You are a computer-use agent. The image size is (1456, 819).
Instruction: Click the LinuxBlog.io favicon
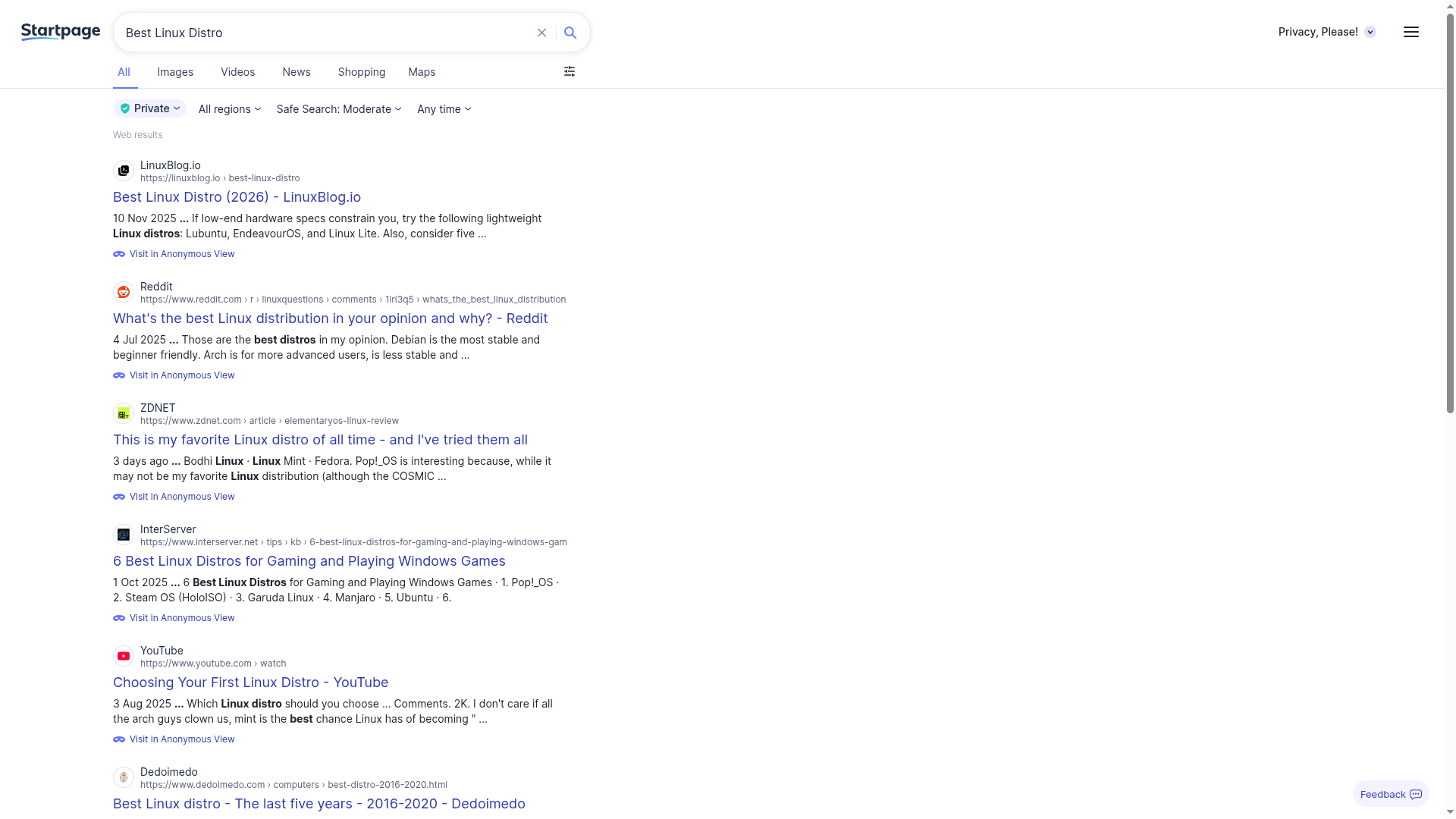(124, 171)
